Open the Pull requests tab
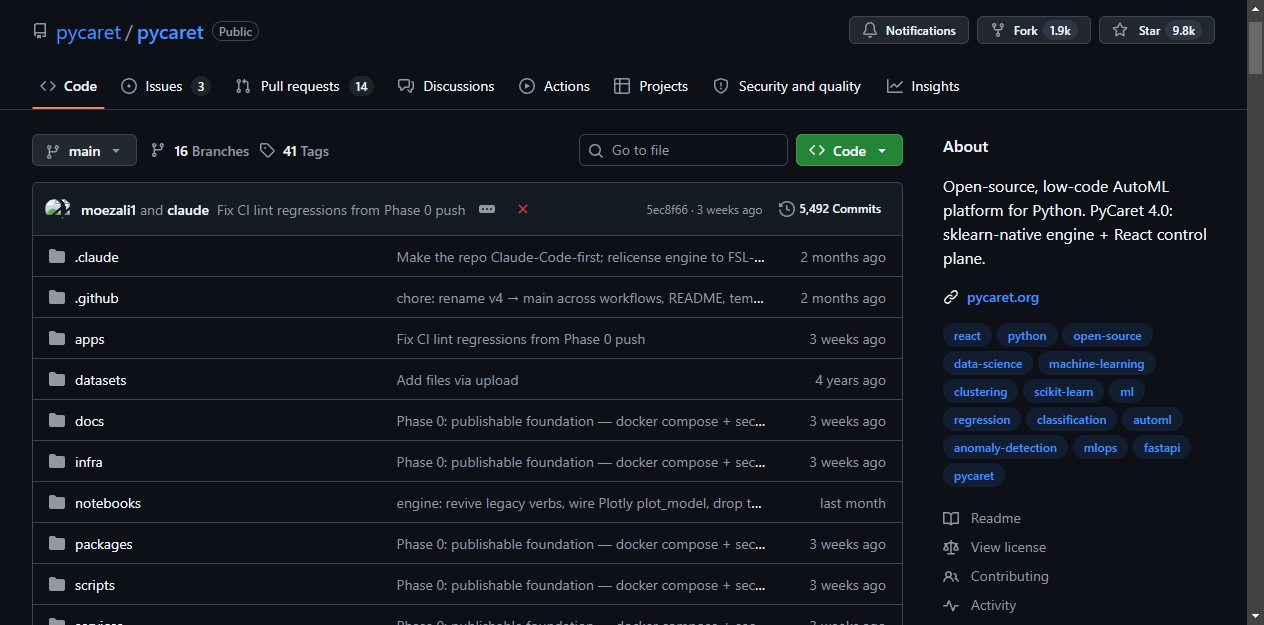Viewport: 1264px width, 625px height. (x=304, y=86)
